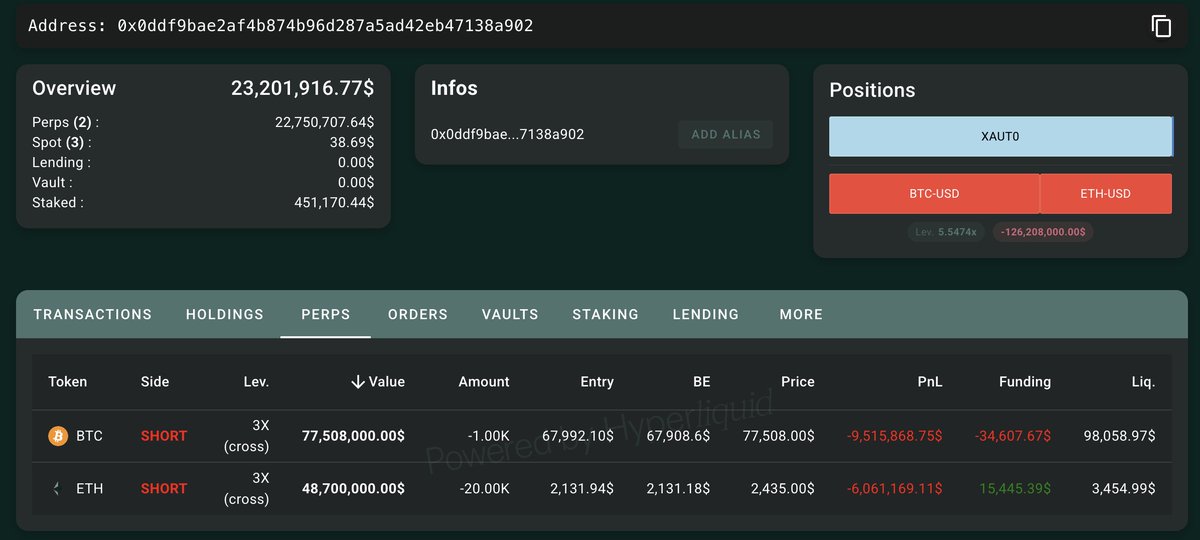Click the ETH-USD position block
Viewport: 1200px width, 540px height.
(x=1105, y=194)
